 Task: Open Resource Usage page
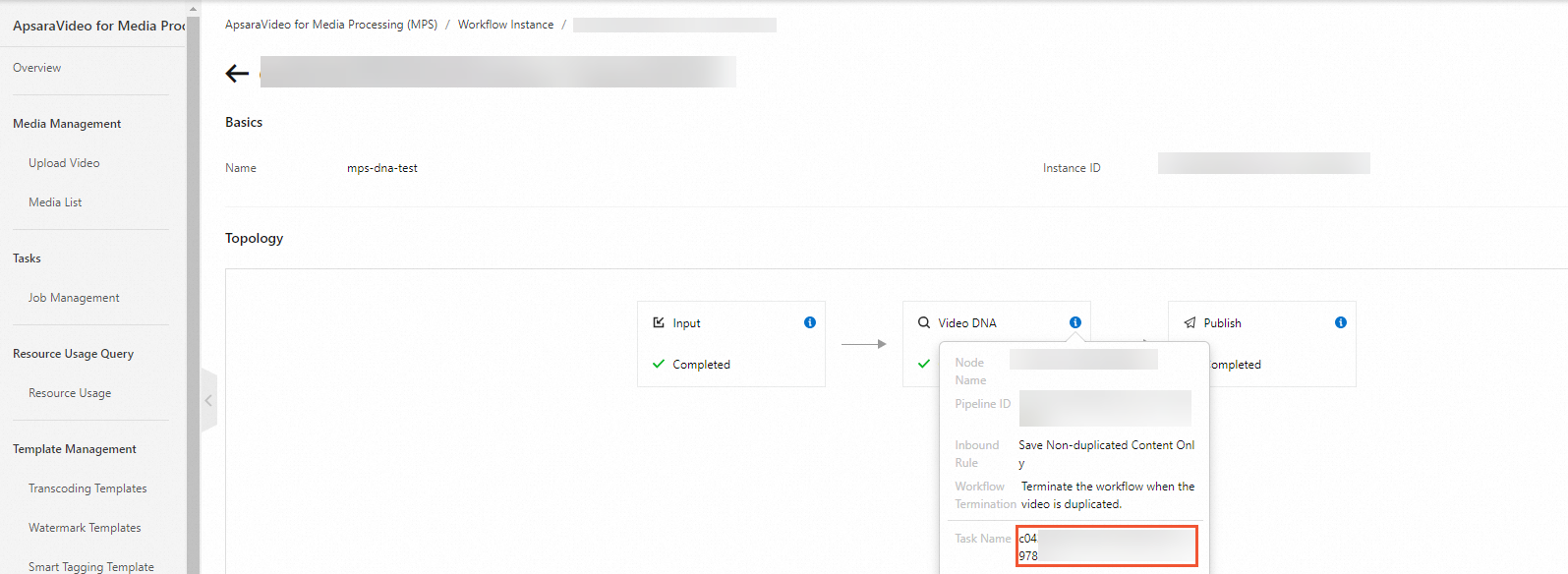point(70,393)
